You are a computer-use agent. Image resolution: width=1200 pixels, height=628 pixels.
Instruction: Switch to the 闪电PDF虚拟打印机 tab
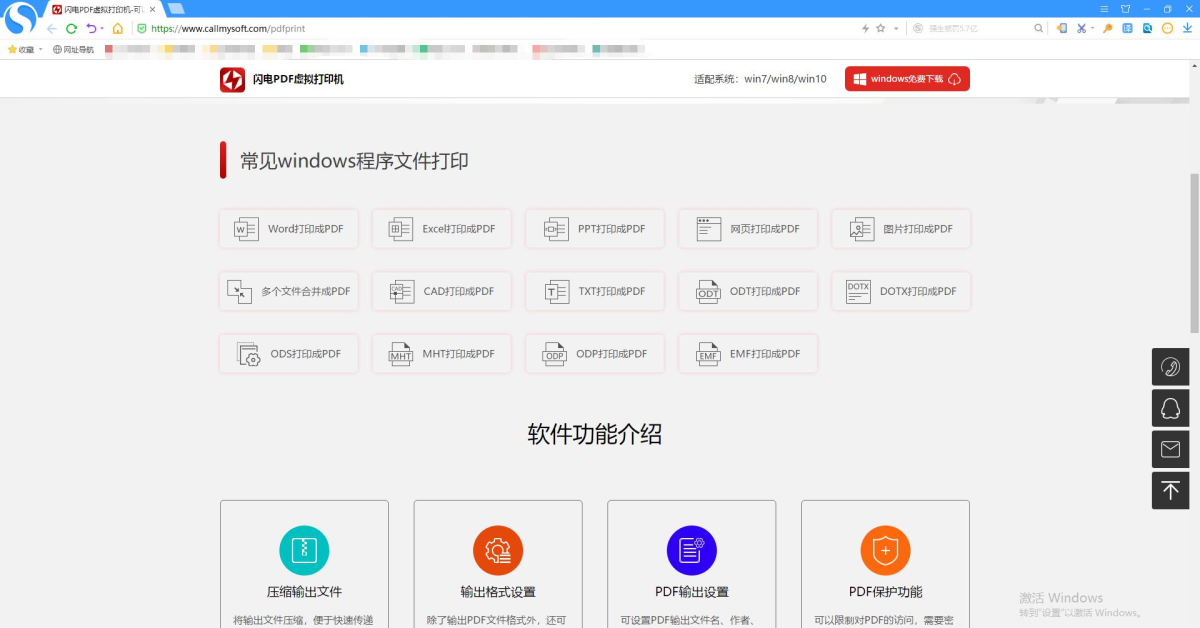(100, 9)
